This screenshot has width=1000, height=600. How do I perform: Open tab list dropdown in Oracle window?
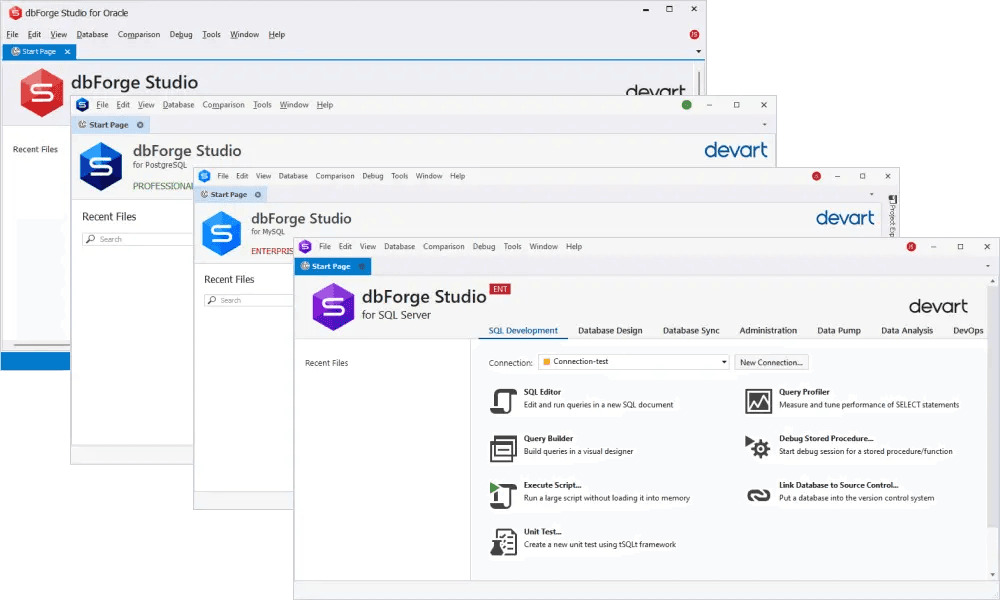pyautogui.click(x=698, y=51)
